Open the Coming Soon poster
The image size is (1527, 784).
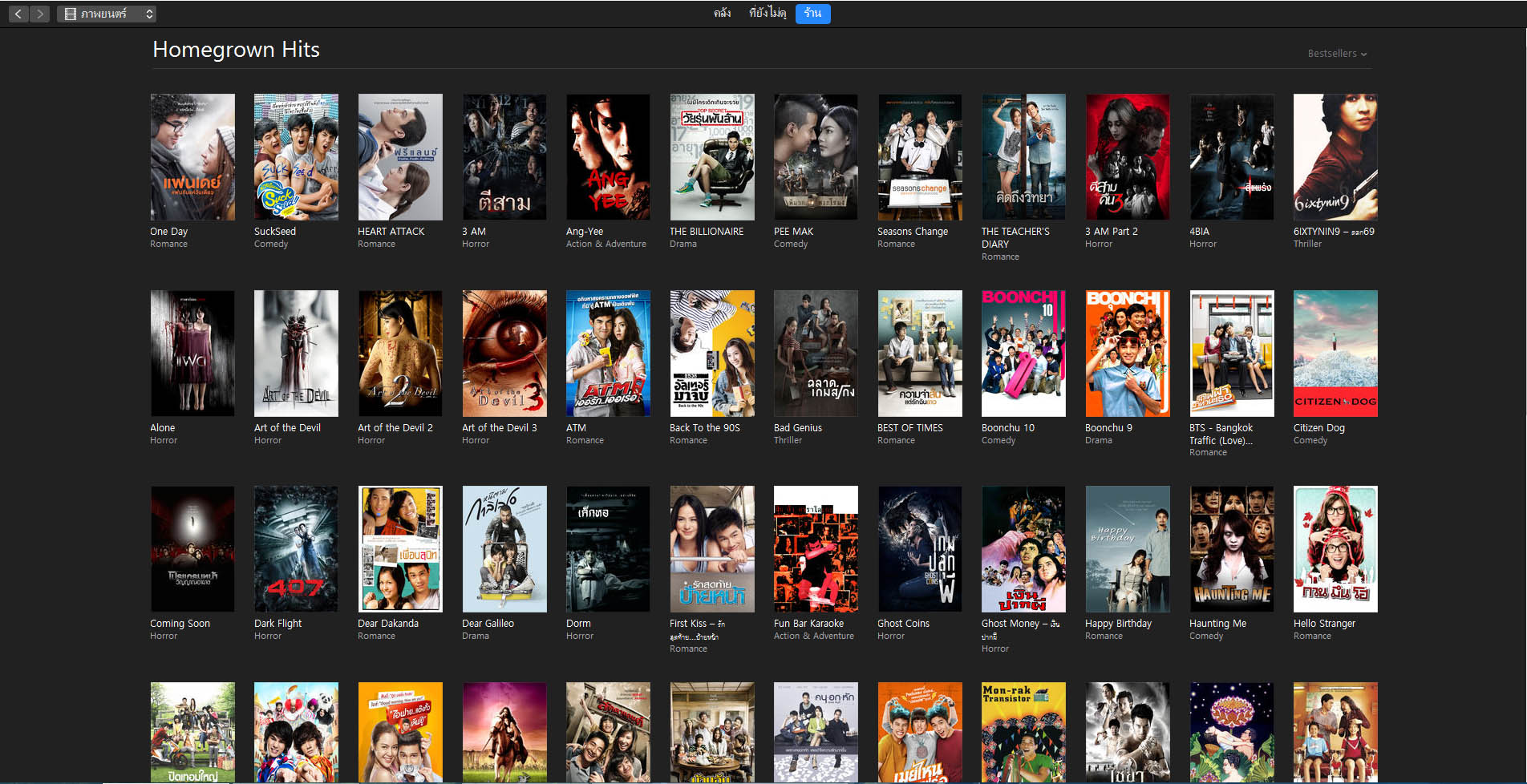pyautogui.click(x=192, y=549)
